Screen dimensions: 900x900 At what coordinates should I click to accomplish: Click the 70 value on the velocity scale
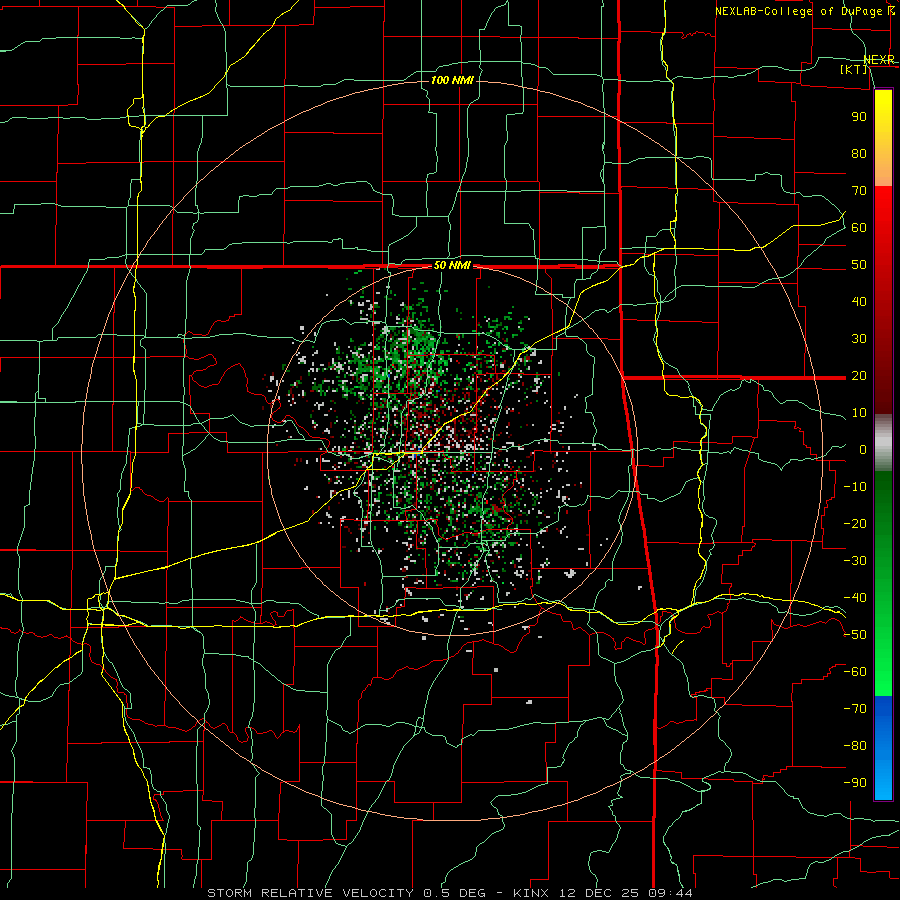pyautogui.click(x=859, y=191)
